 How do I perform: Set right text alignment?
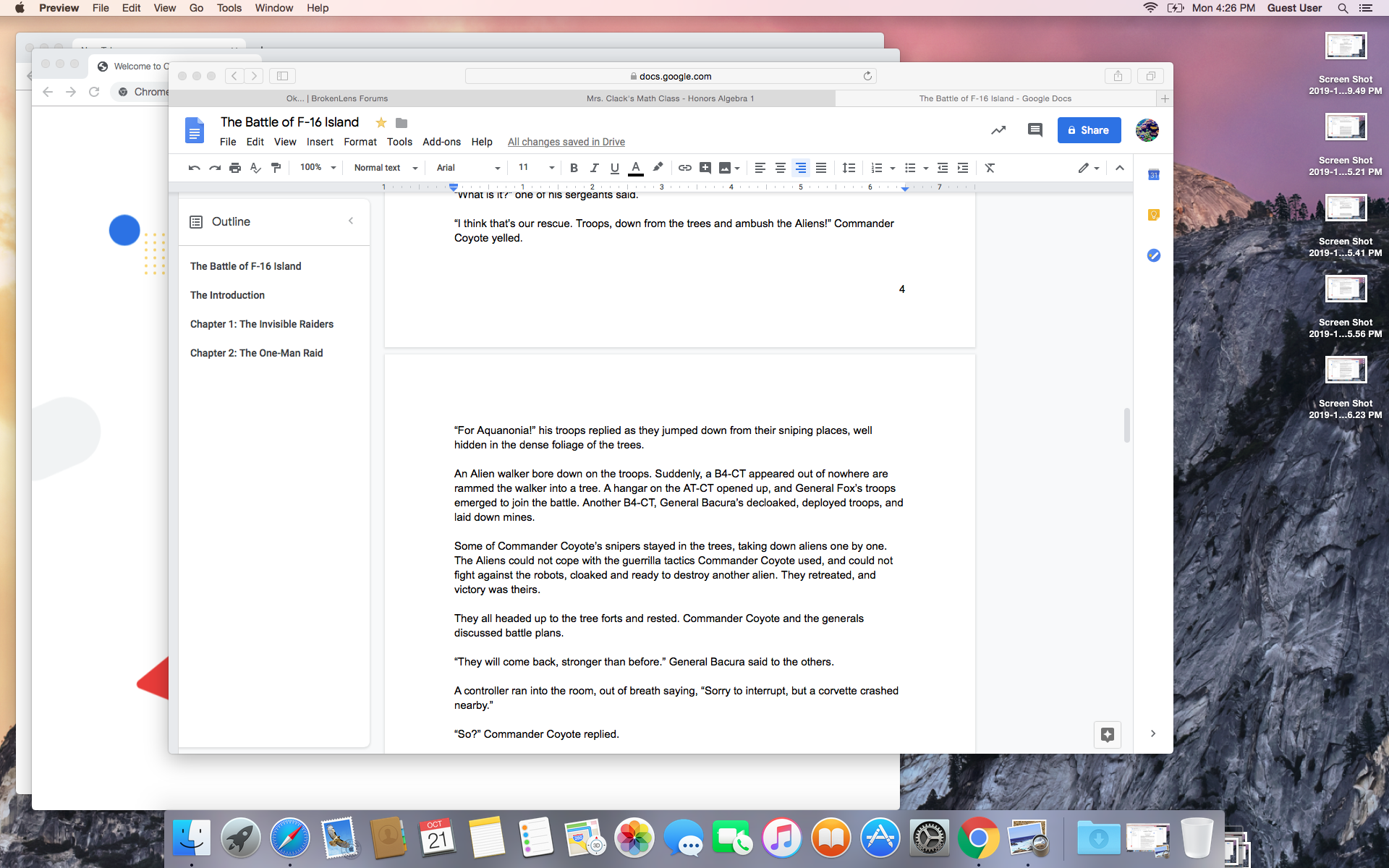(801, 168)
